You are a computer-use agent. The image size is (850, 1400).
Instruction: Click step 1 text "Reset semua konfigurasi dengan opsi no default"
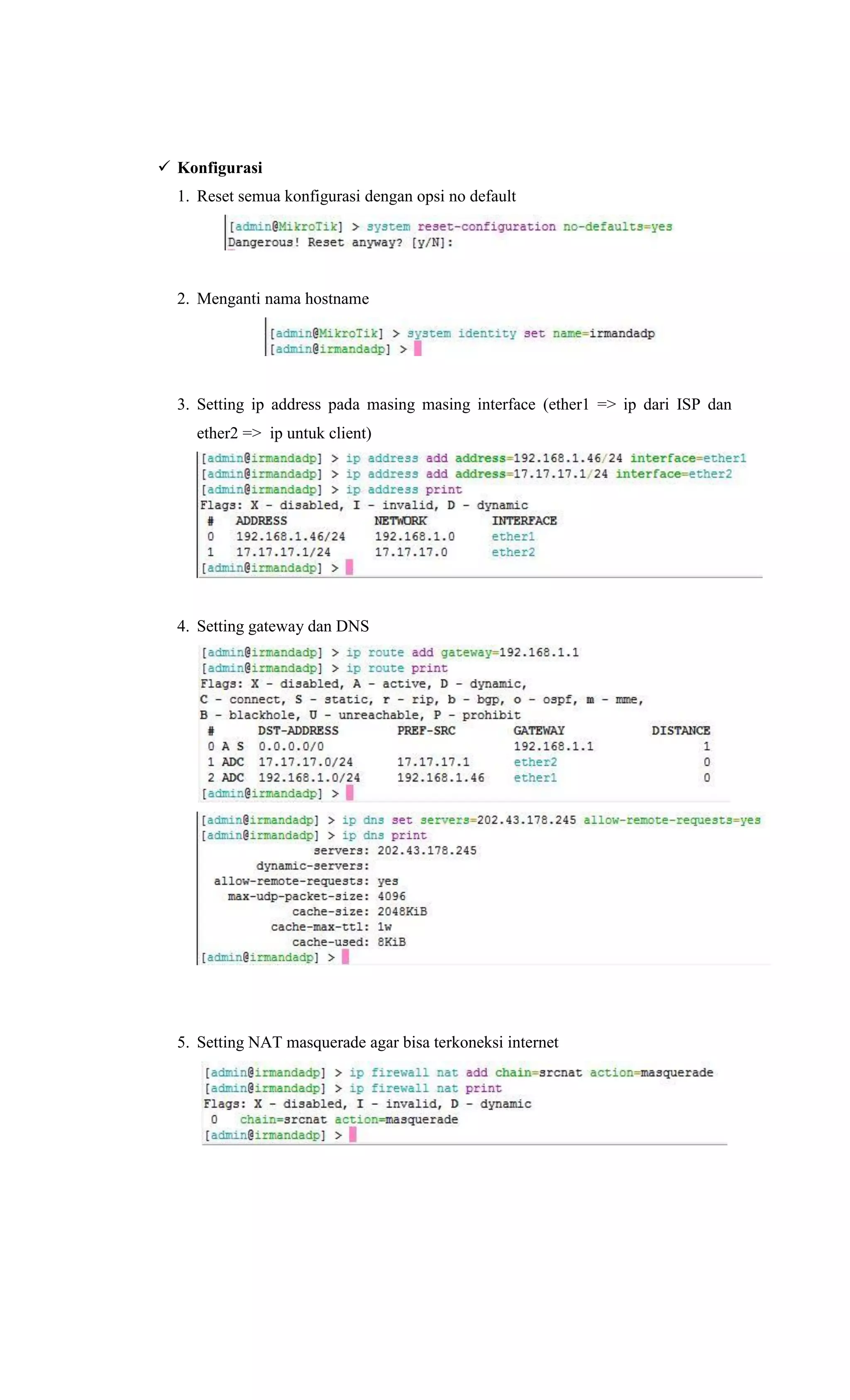(356, 196)
